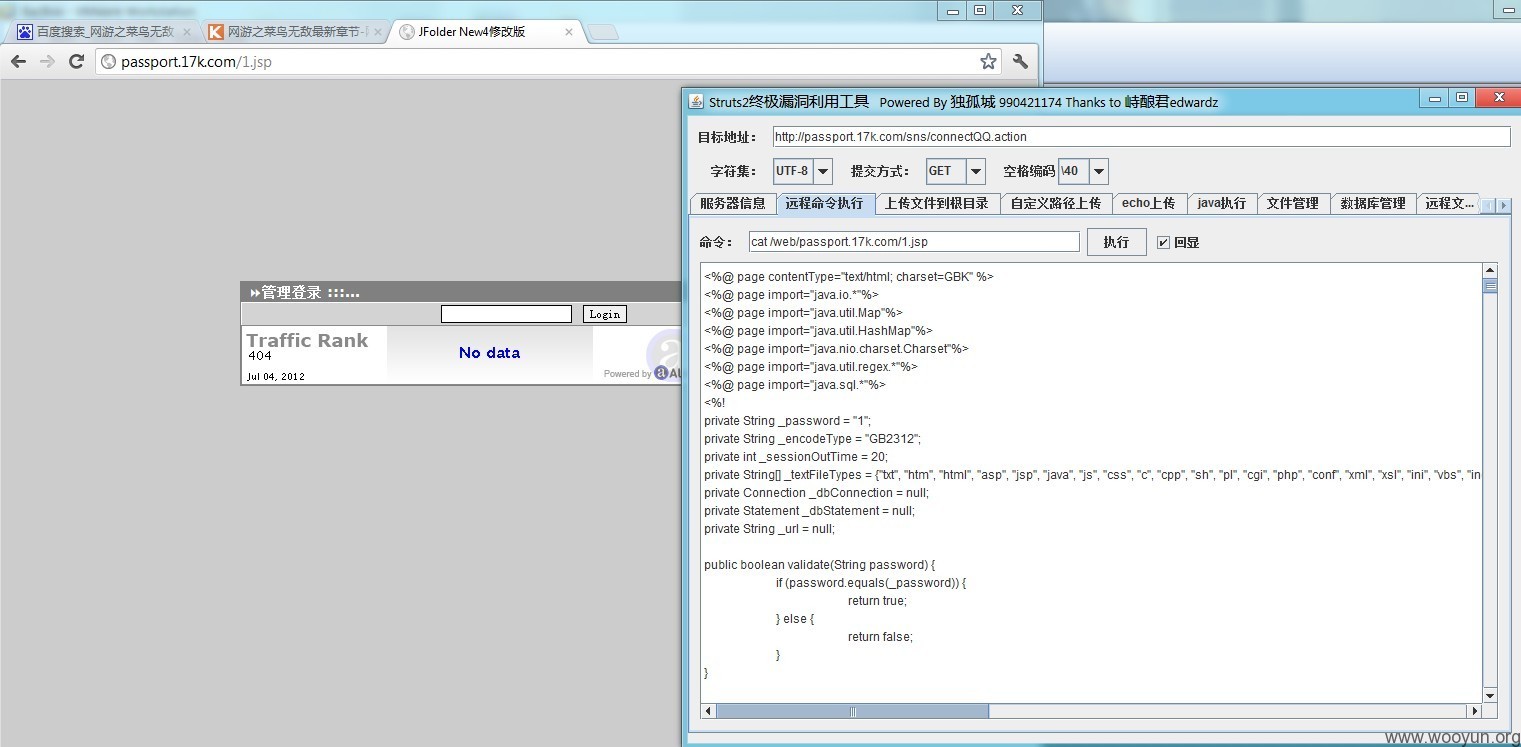Viewport: 1521px width, 747px height.
Task: Click the line 'private String _password = "1";'
Action: [787, 421]
